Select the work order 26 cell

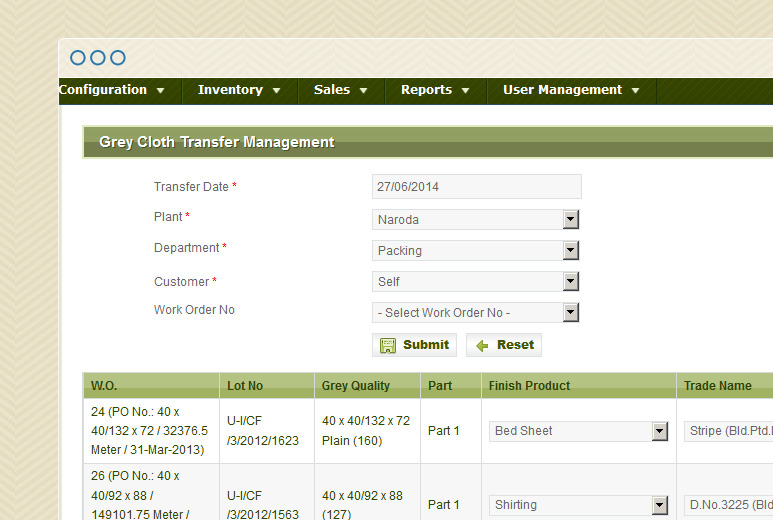[x=151, y=492]
